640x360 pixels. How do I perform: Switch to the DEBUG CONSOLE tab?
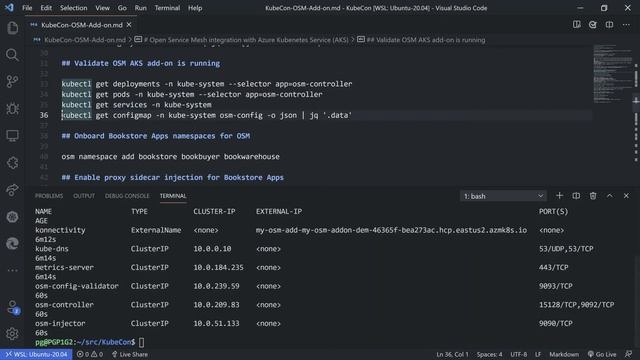tap(127, 196)
